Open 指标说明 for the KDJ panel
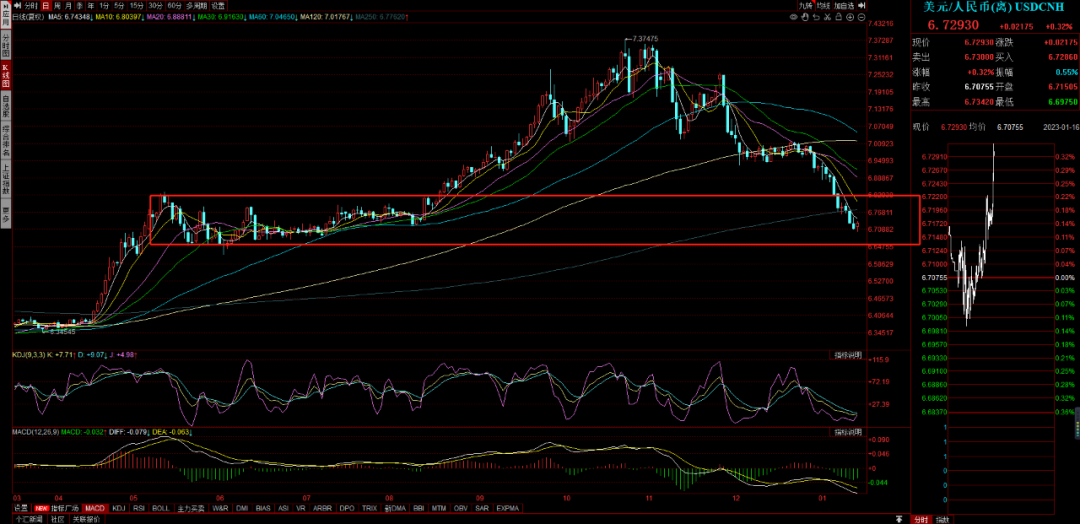 coord(847,355)
